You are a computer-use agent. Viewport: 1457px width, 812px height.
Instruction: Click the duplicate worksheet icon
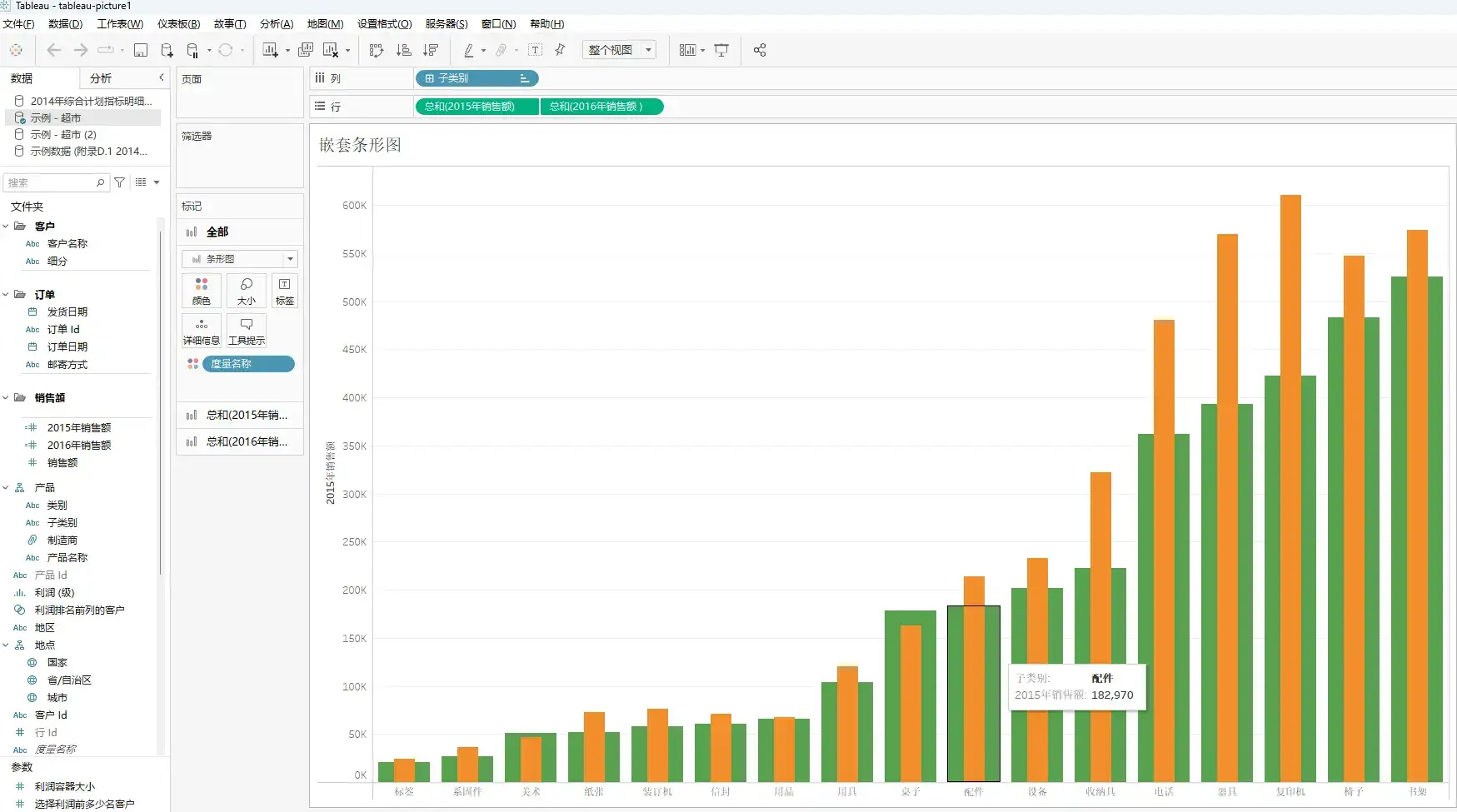pos(306,51)
